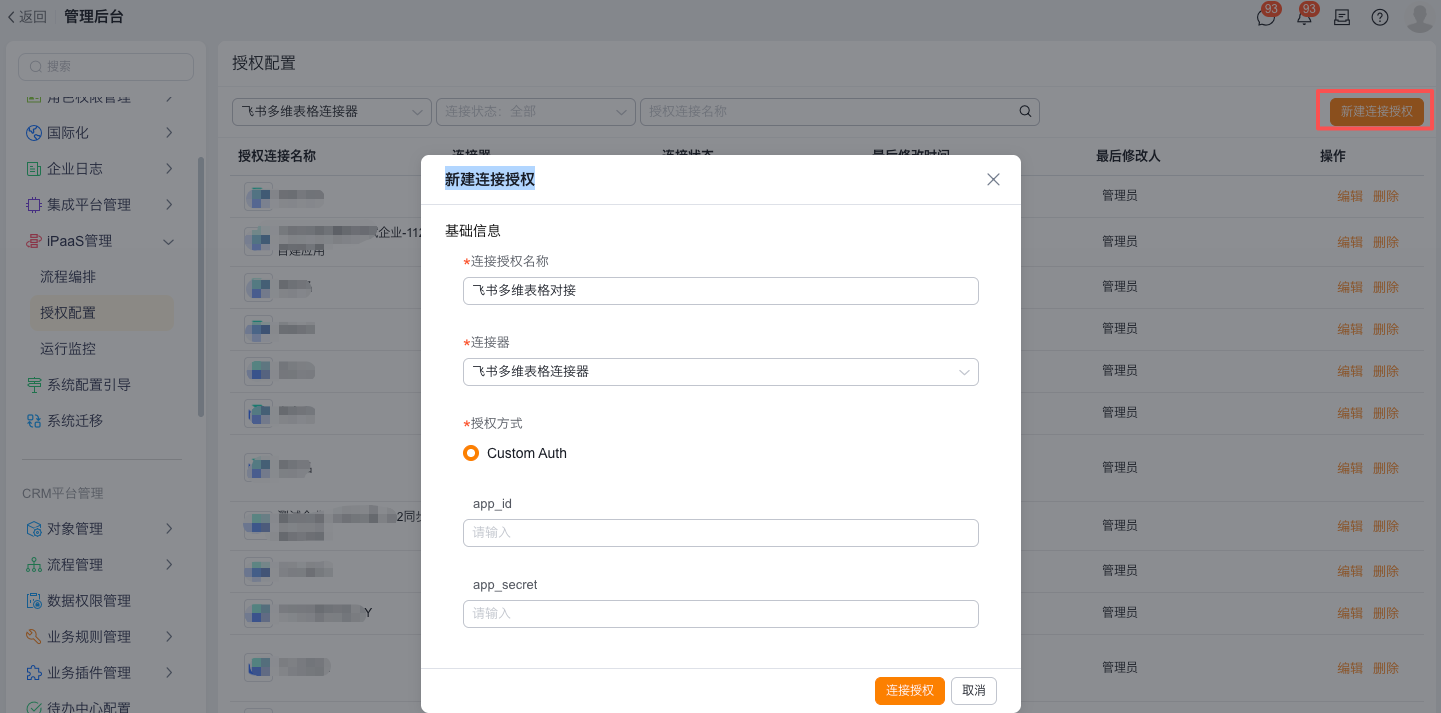The image size is (1441, 713).
Task: Open the notification bell icon
Action: 1304,17
